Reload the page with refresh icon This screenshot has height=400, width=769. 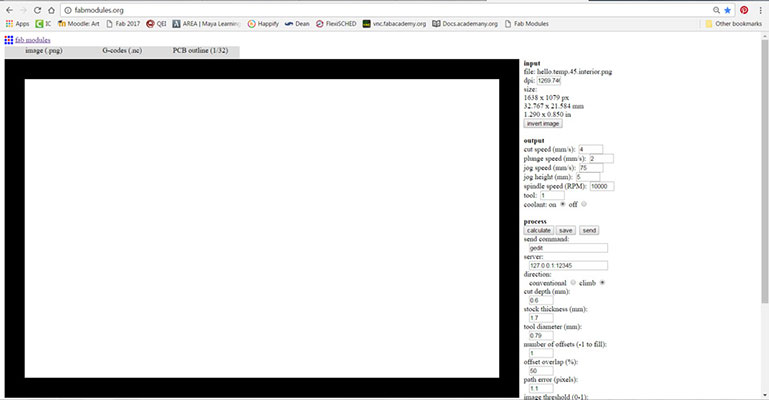pyautogui.click(x=37, y=10)
